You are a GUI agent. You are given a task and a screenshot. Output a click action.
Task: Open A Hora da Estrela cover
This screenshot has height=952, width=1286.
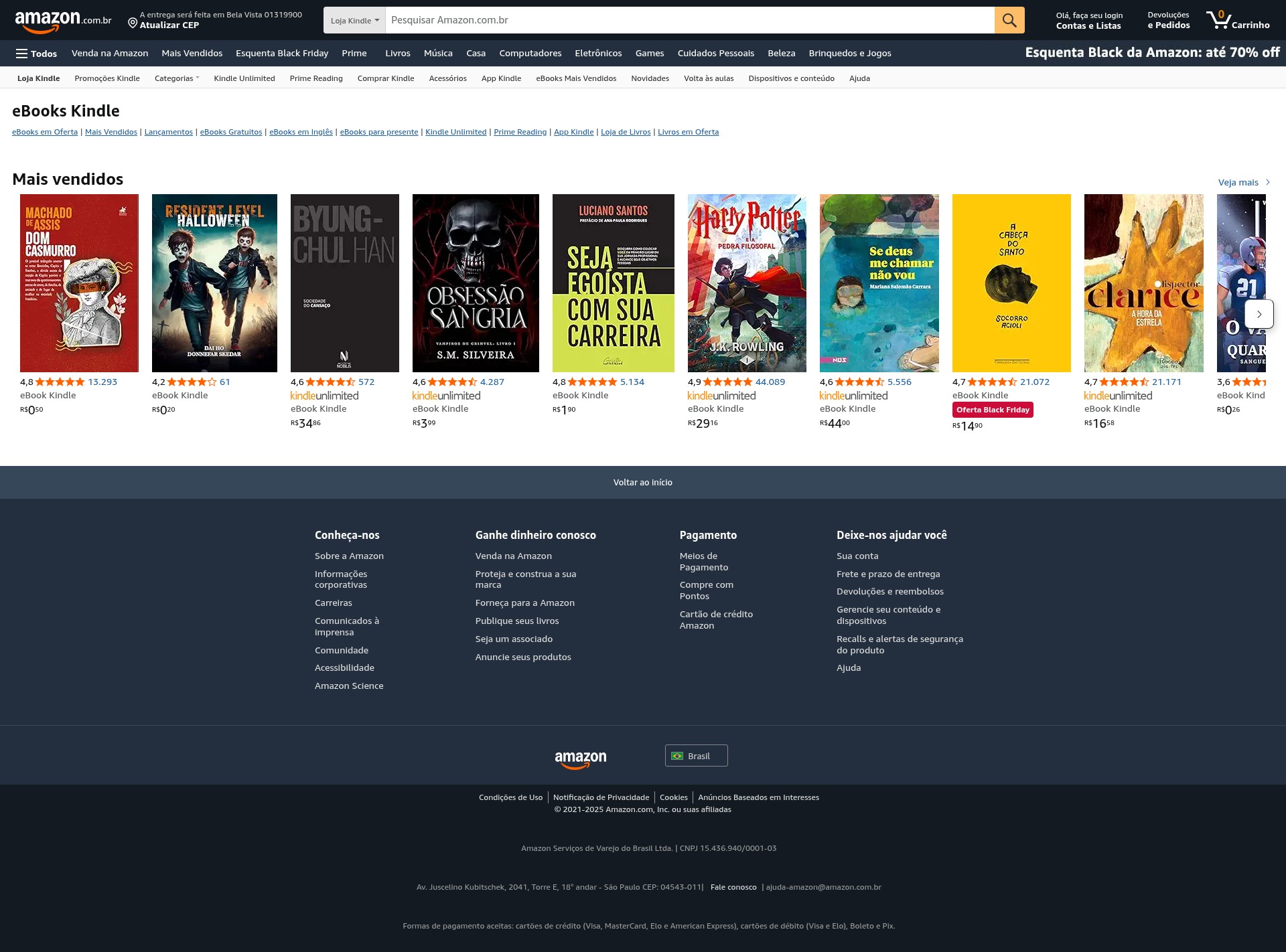(x=1144, y=283)
